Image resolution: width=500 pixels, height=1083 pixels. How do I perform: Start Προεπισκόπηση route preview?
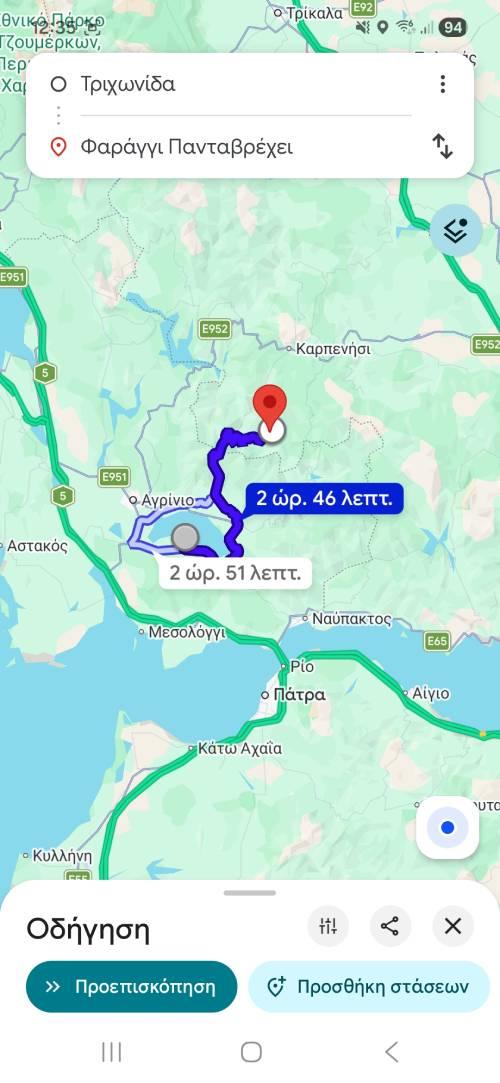click(131, 986)
